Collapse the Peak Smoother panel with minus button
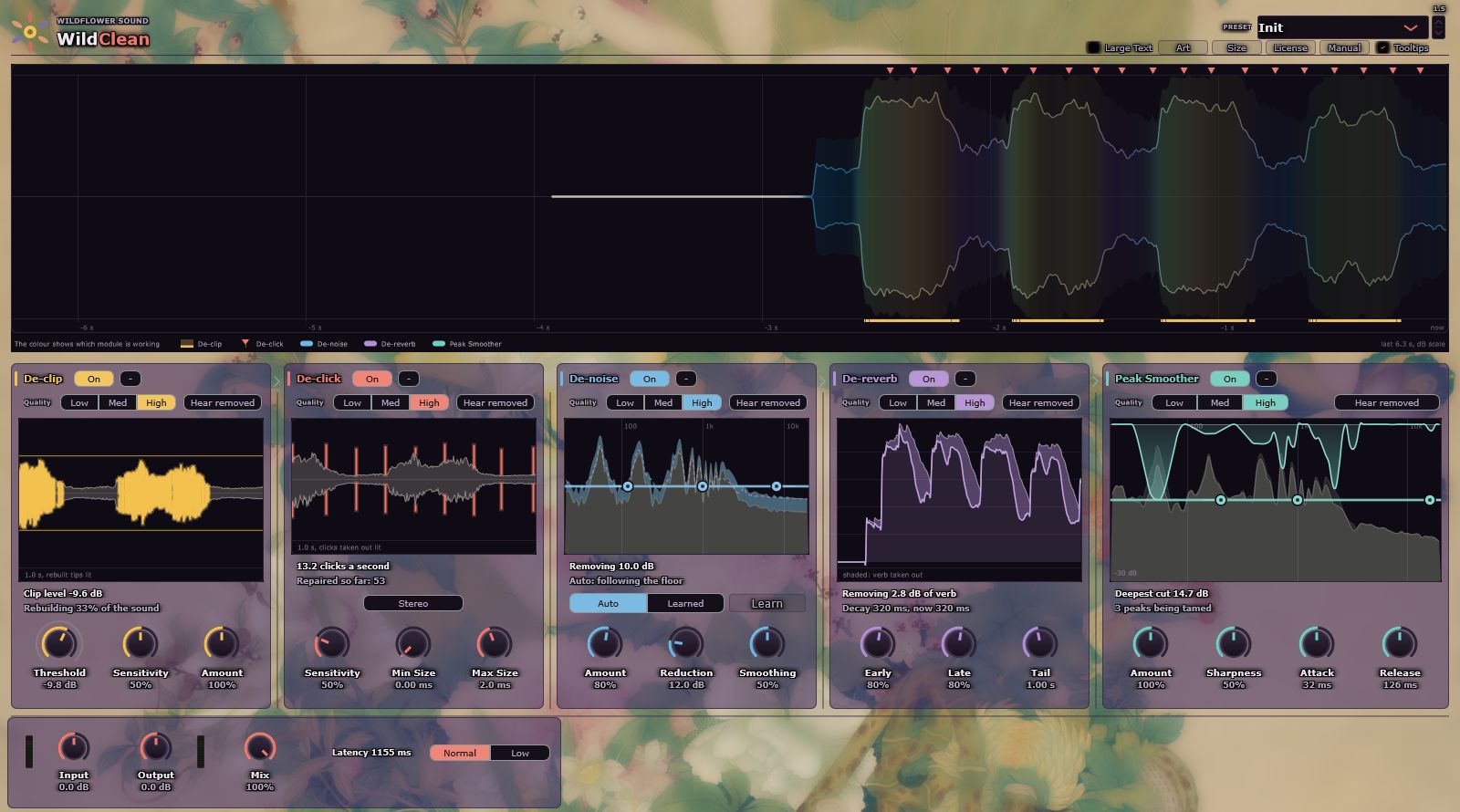The height and width of the screenshot is (812, 1460). pyautogui.click(x=1267, y=379)
